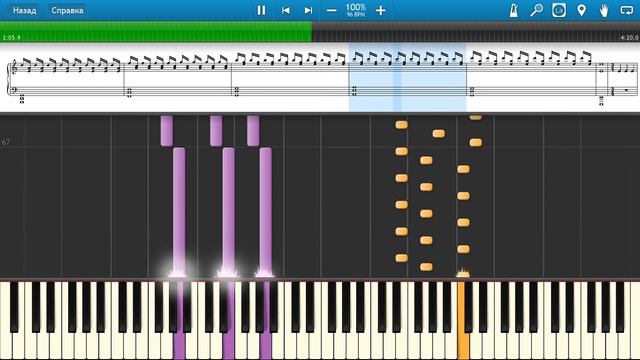Toggle the loop repeat icon
This screenshot has width=640, height=360.
[627, 10]
